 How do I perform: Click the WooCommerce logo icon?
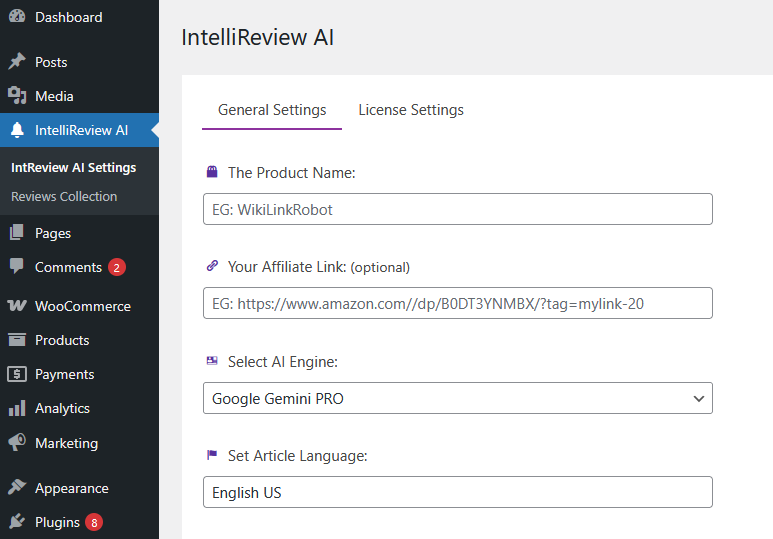point(17,306)
